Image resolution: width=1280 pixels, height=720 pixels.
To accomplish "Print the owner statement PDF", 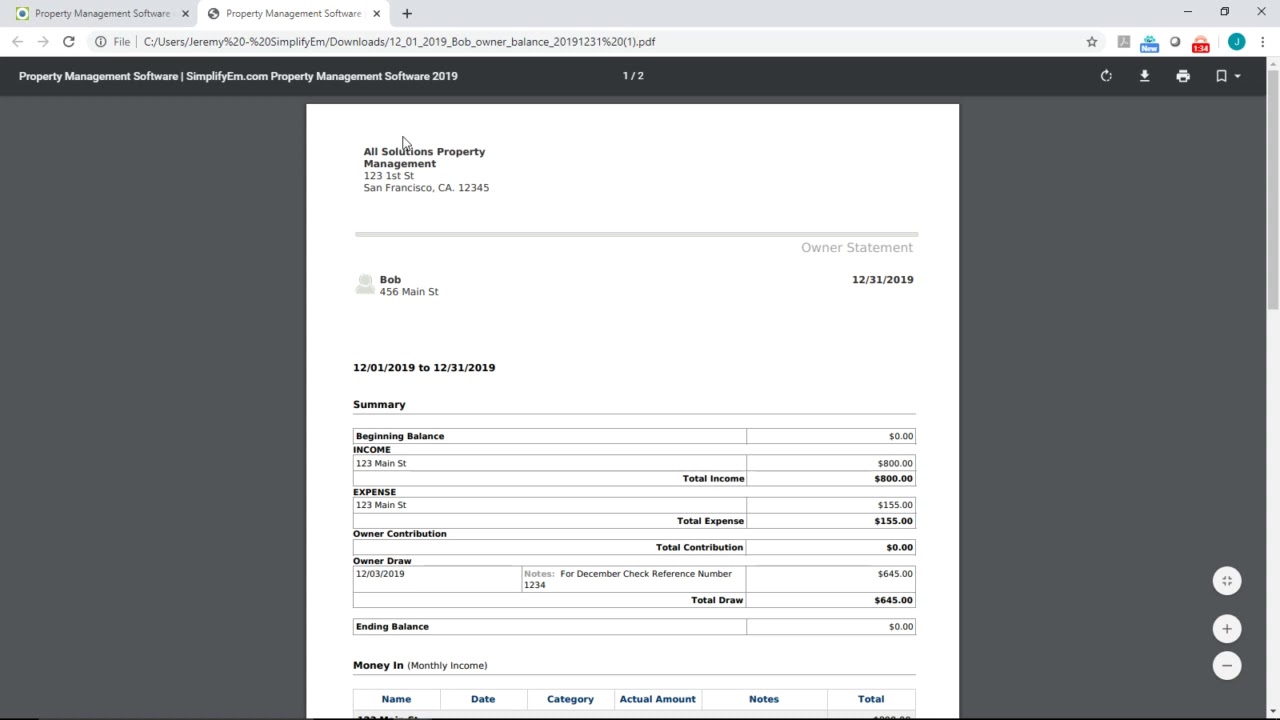I will [1183, 76].
